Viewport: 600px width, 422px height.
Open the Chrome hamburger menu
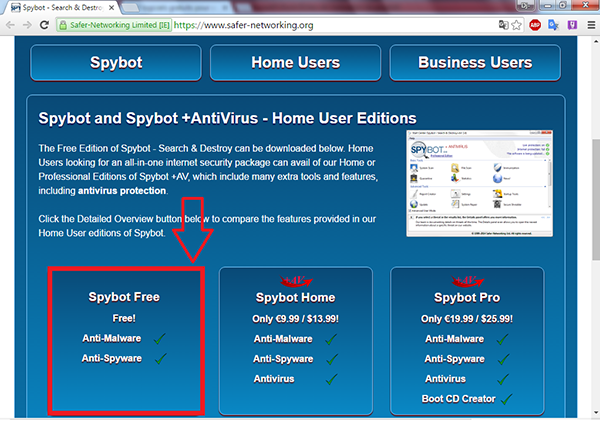(591, 25)
